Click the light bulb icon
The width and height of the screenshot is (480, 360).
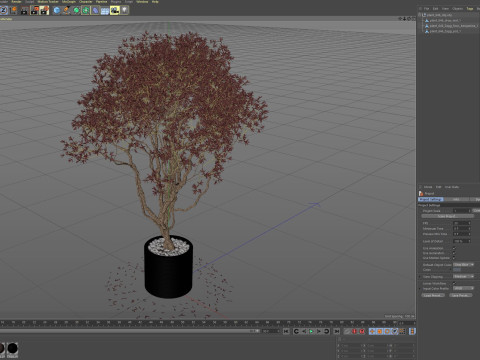point(124,10)
